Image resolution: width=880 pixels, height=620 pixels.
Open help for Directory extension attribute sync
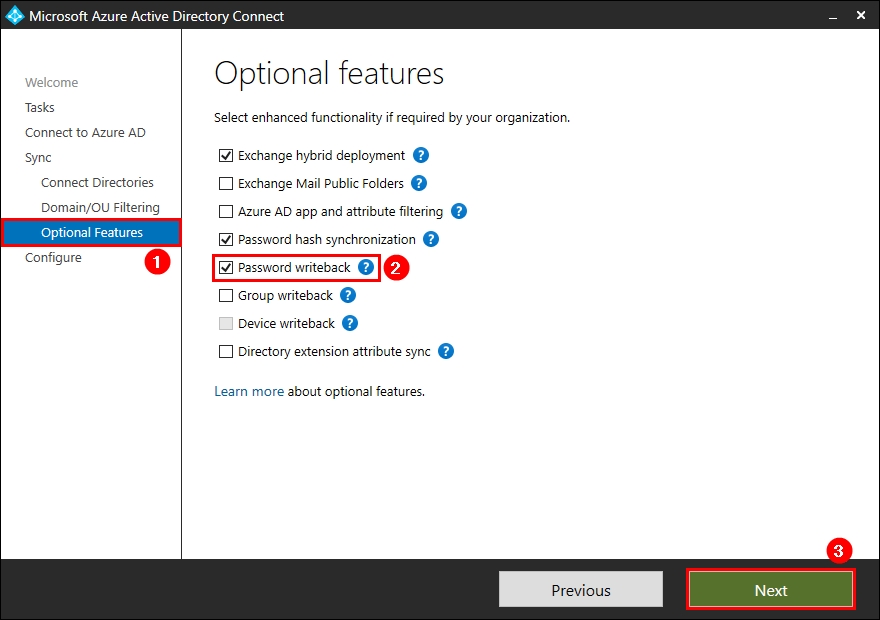pos(446,351)
